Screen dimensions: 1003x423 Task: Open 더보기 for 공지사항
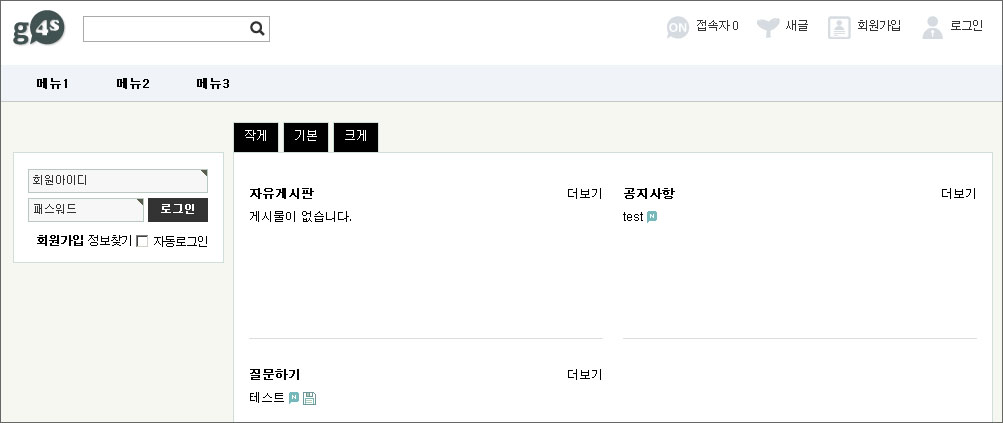point(958,193)
